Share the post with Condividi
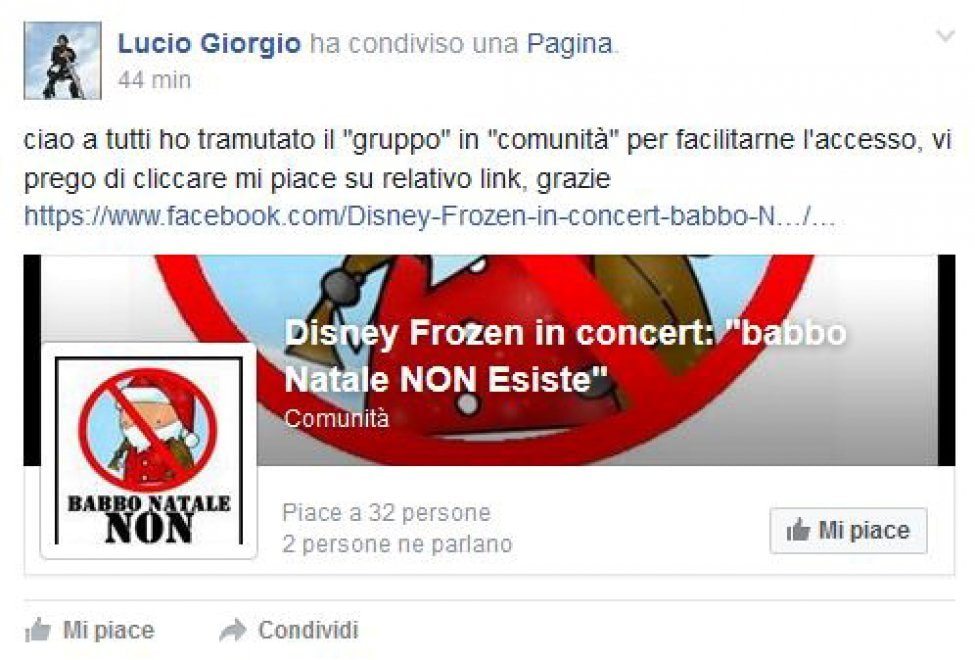Image resolution: width=975 pixels, height=660 pixels. (x=308, y=630)
